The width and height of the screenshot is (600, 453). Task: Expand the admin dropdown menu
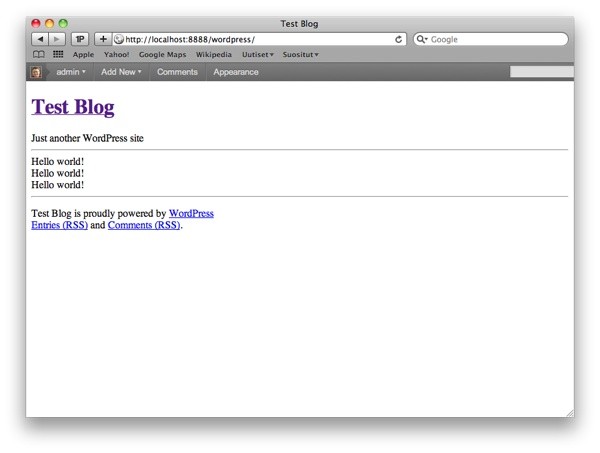coord(70,72)
